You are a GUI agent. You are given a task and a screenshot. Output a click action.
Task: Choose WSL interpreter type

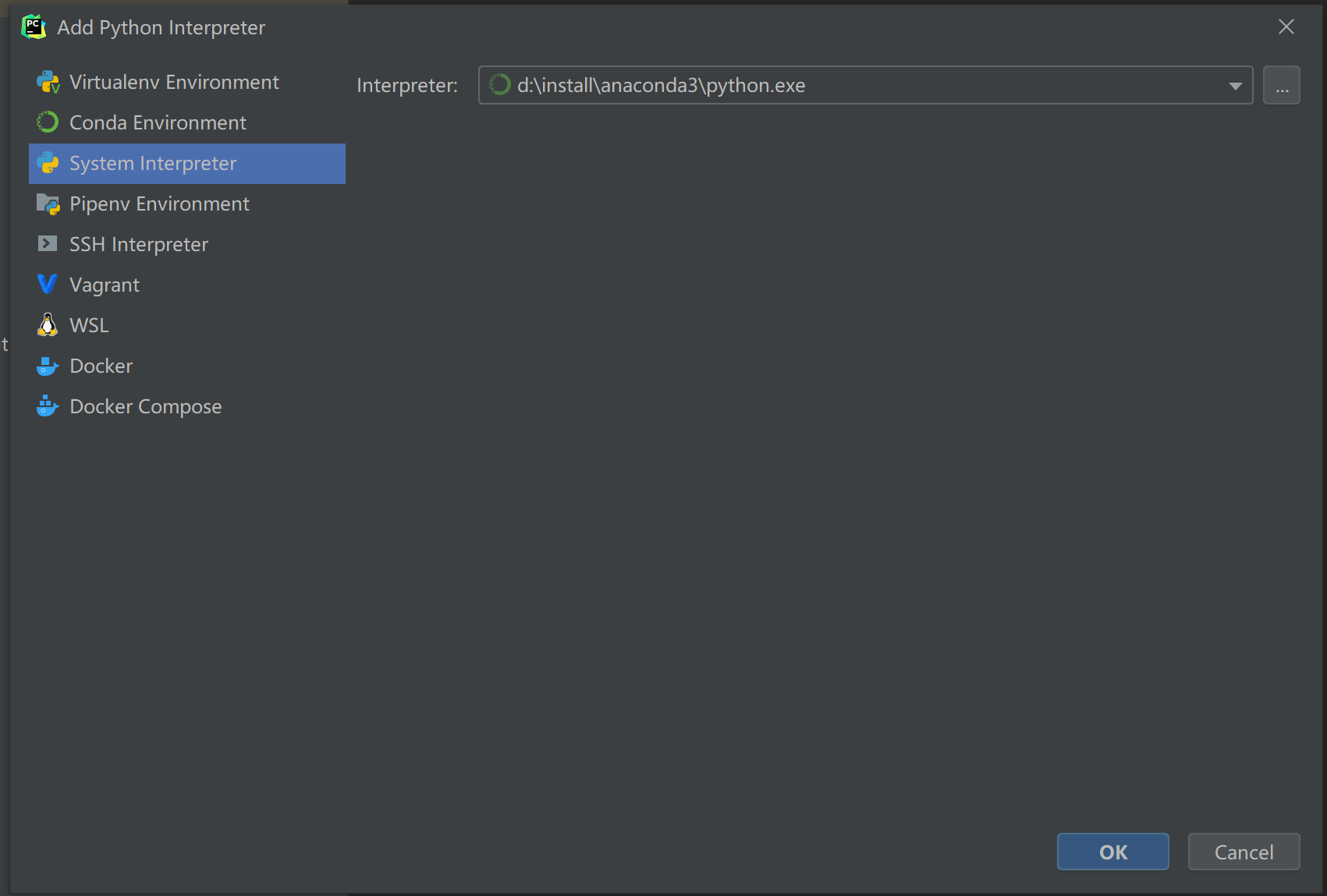[x=187, y=325]
